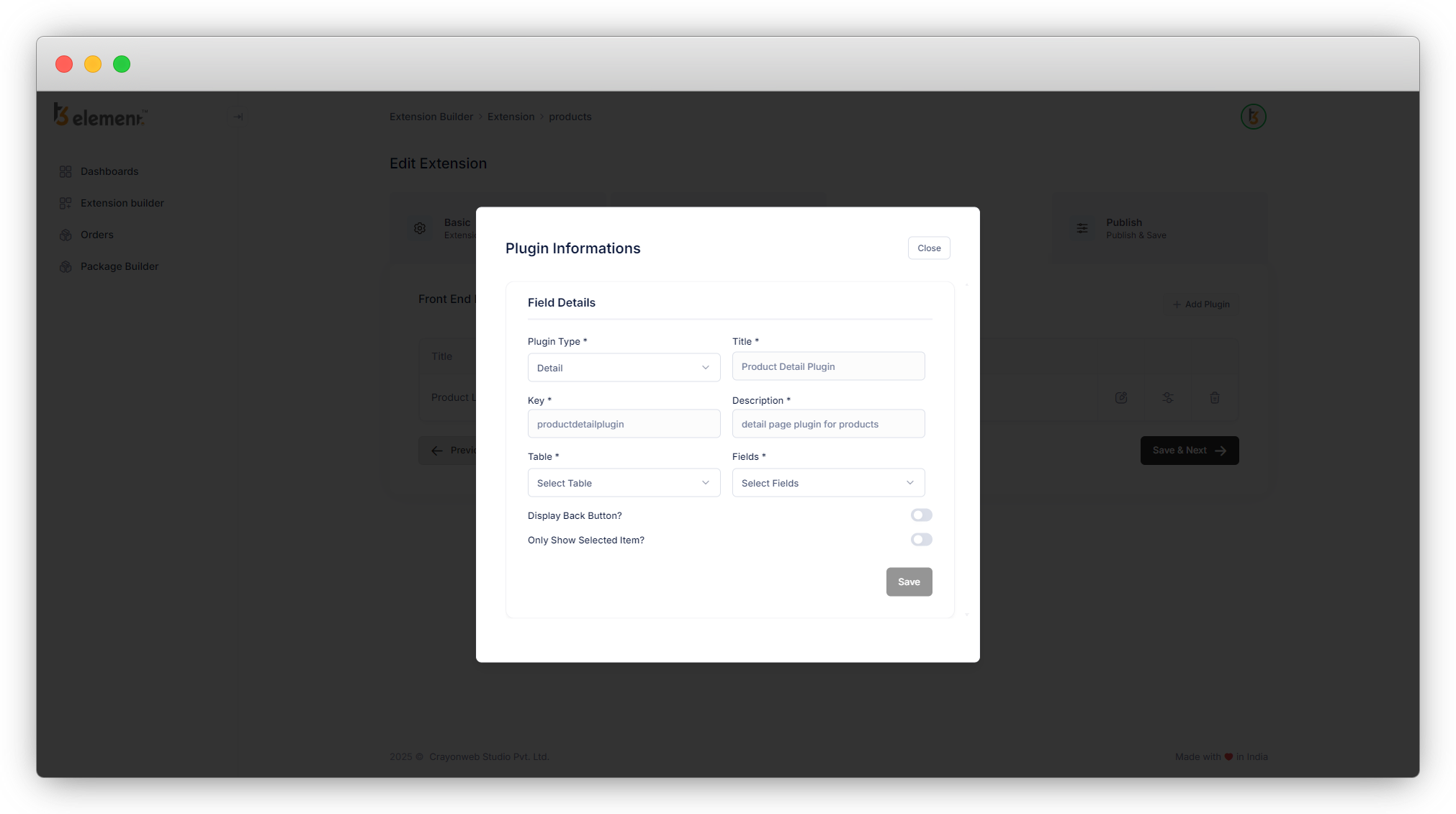Click the Description input field
This screenshot has width=1456, height=814.
click(x=828, y=424)
